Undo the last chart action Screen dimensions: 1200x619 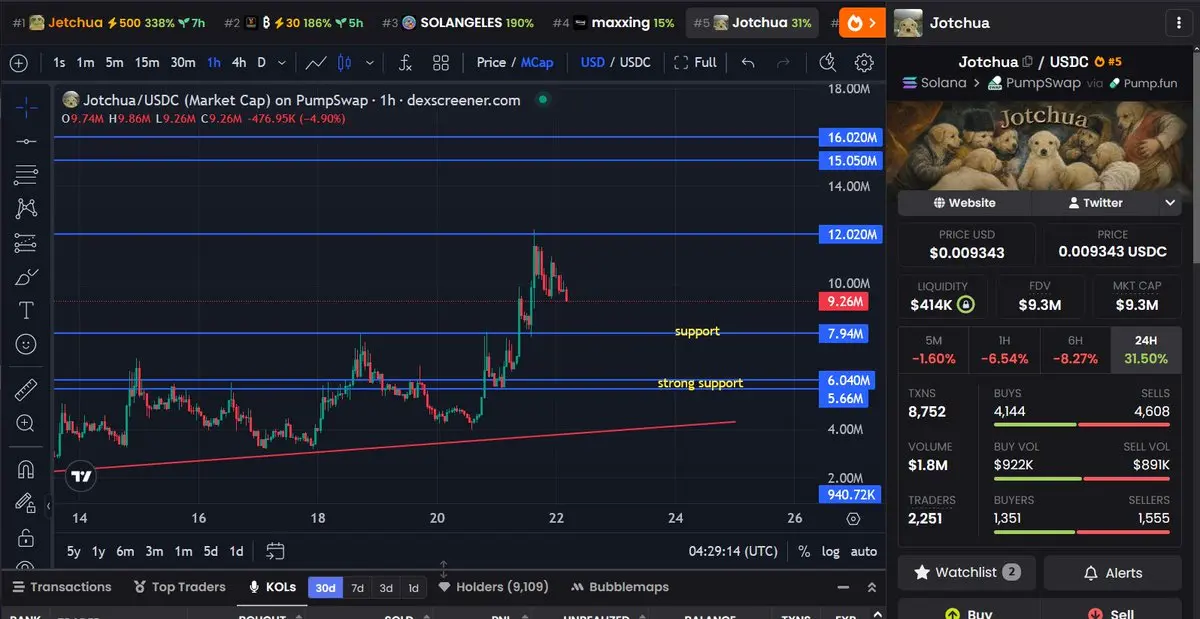(748, 63)
